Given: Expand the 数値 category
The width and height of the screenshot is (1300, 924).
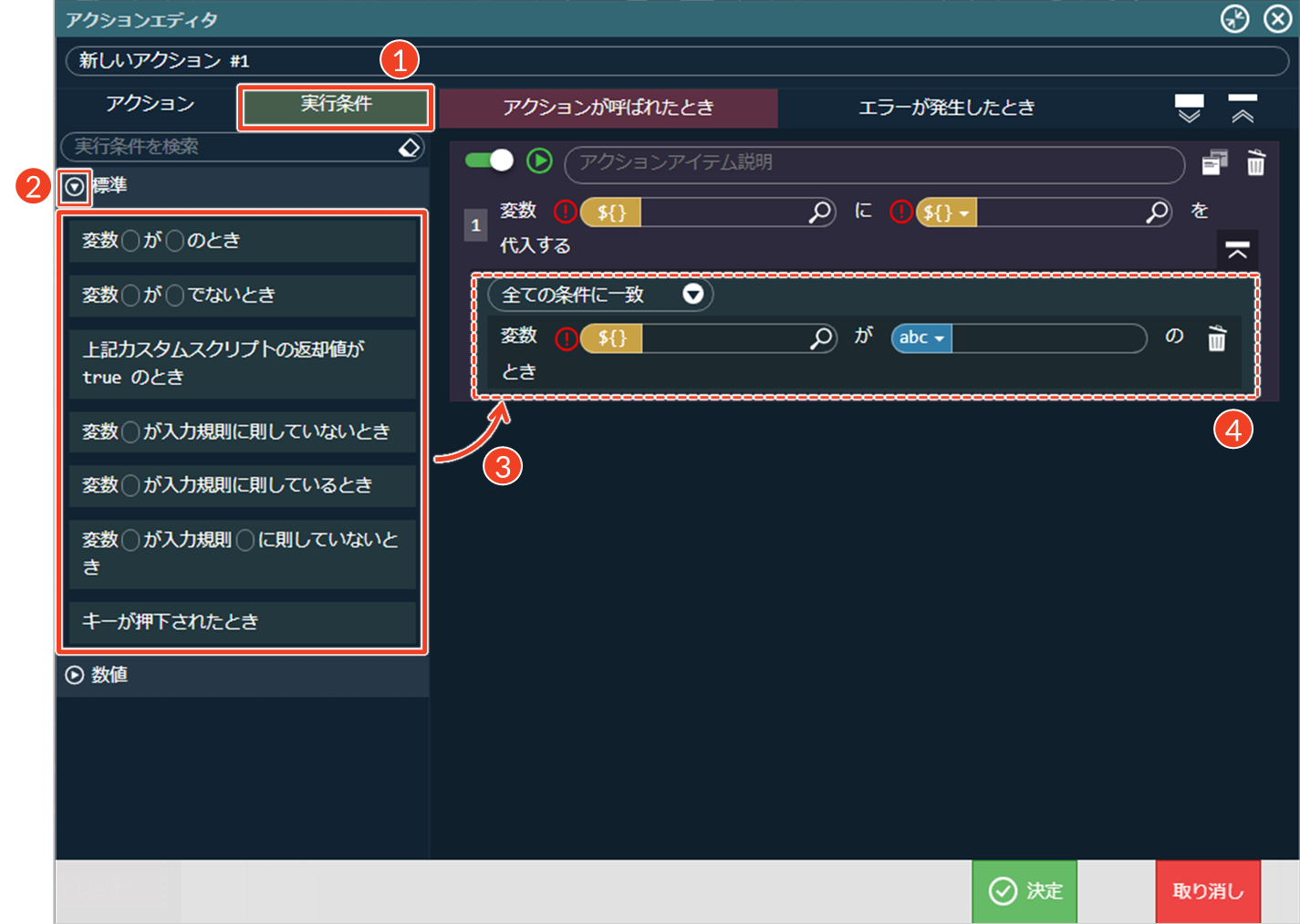Looking at the screenshot, I should pos(75,675).
